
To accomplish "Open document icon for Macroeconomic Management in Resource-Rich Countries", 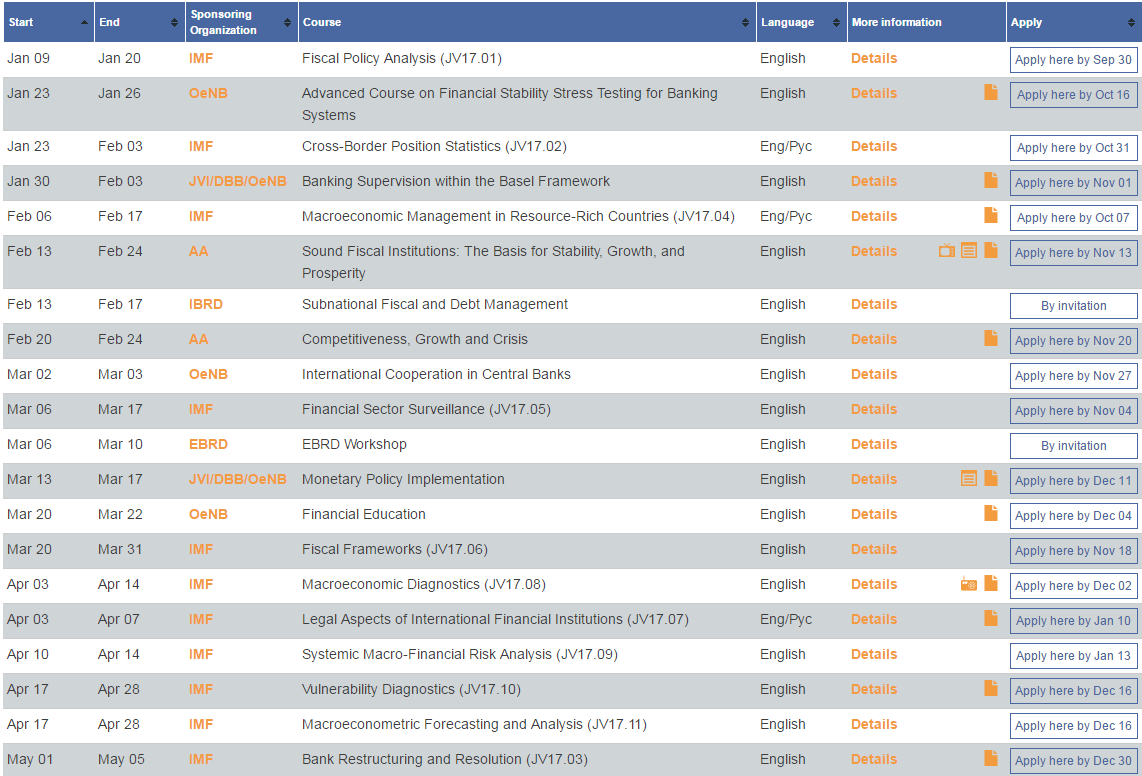I will tap(991, 215).
